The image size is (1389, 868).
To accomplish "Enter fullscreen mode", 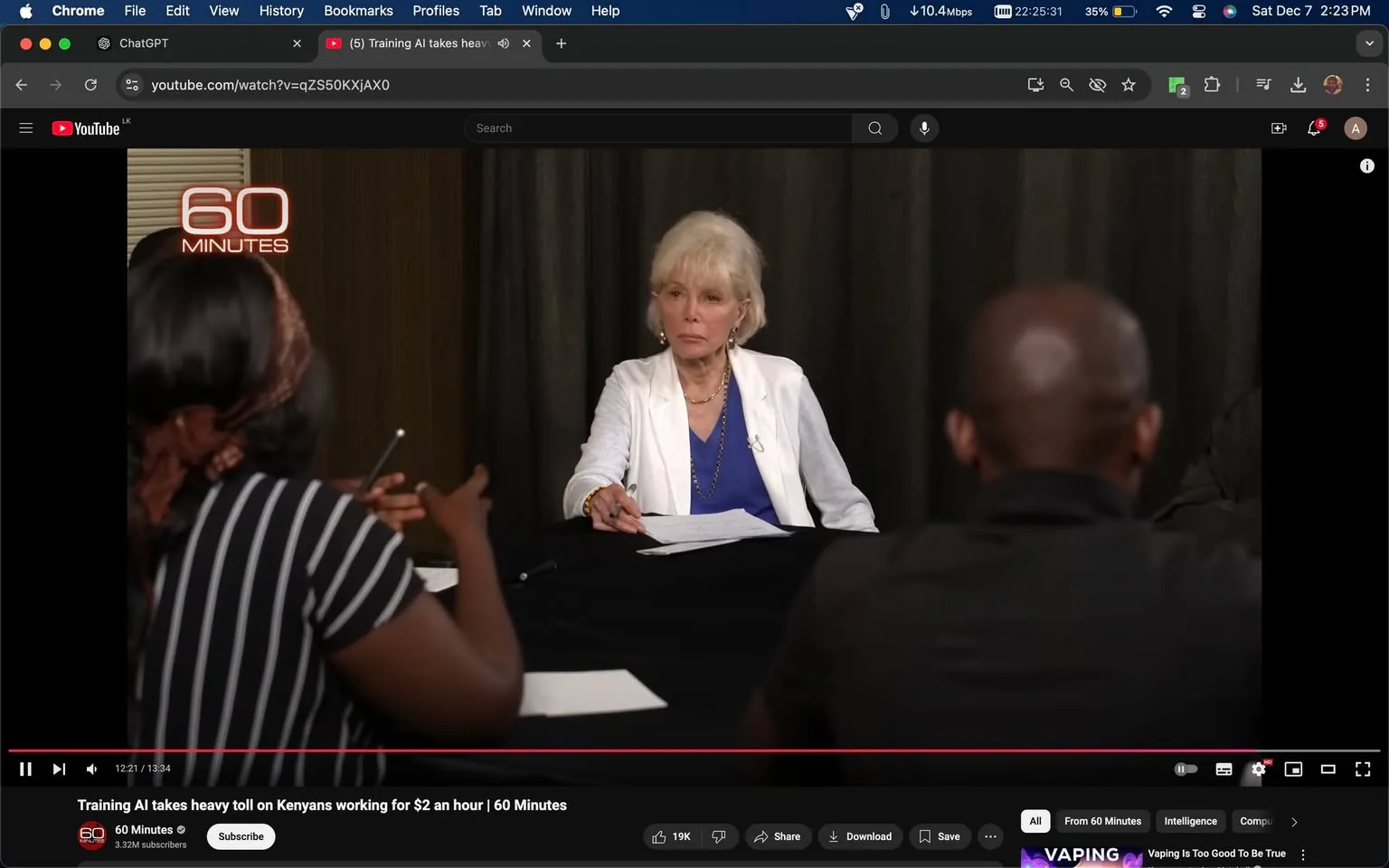I will click(1362, 769).
